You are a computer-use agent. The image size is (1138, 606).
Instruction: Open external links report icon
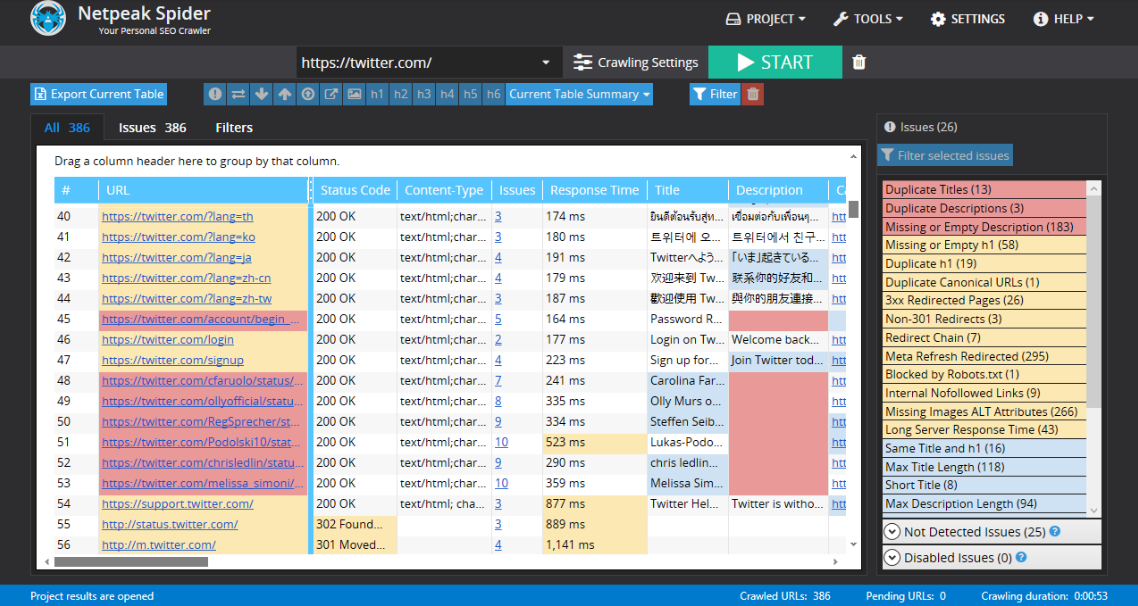(331, 94)
